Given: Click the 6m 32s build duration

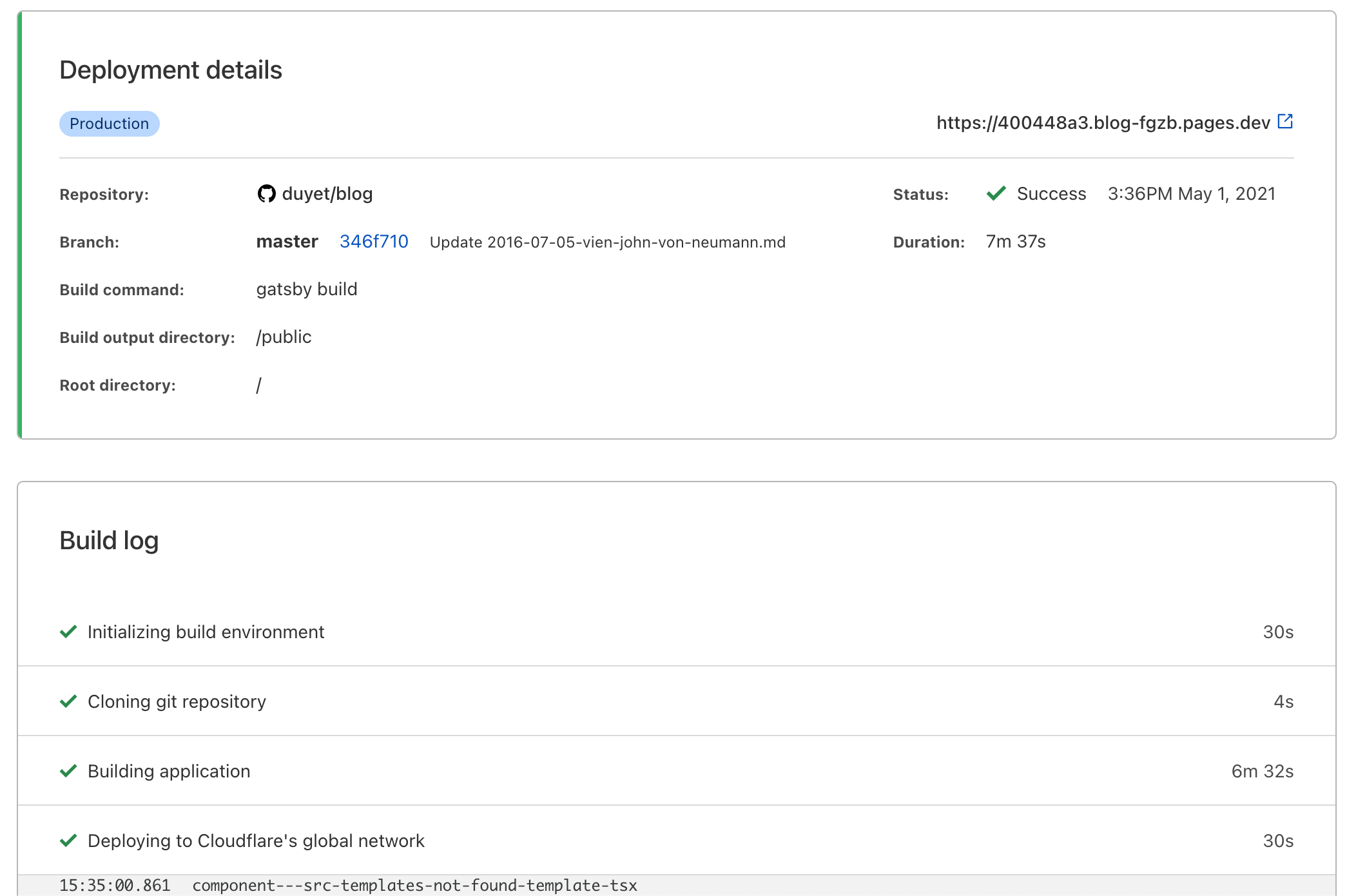Looking at the screenshot, I should (x=1262, y=771).
